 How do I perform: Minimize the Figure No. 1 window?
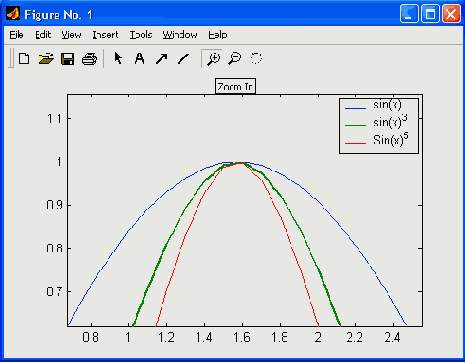pyautogui.click(x=409, y=14)
